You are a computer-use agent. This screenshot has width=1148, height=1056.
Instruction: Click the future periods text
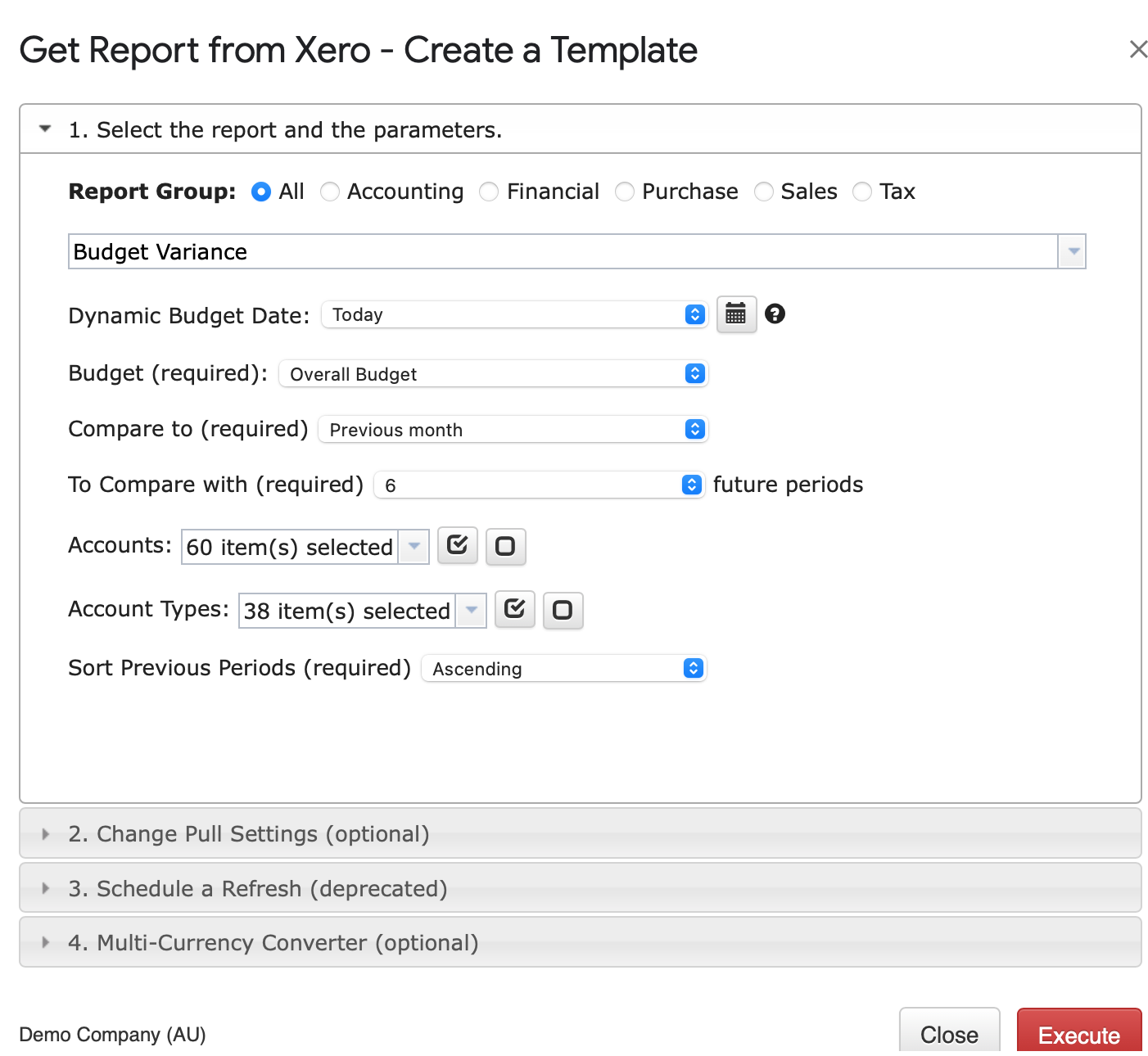[789, 485]
